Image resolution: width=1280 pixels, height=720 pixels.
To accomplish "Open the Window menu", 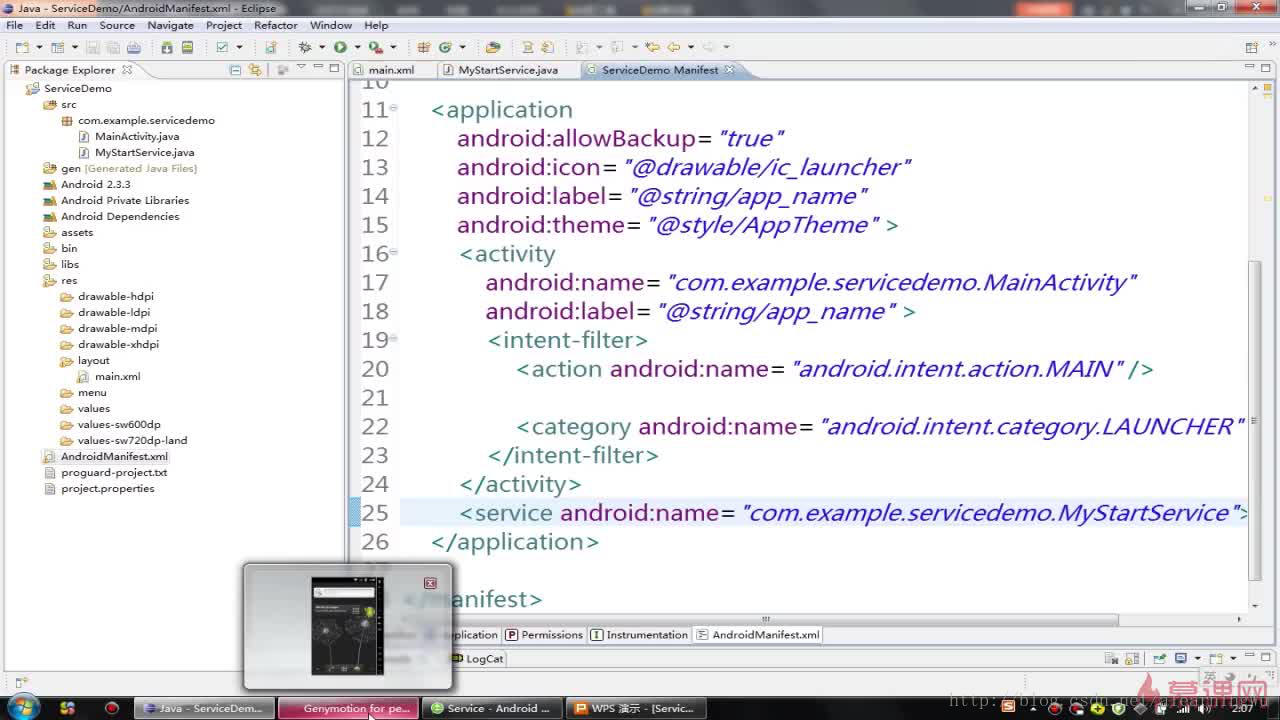I will click(x=331, y=25).
